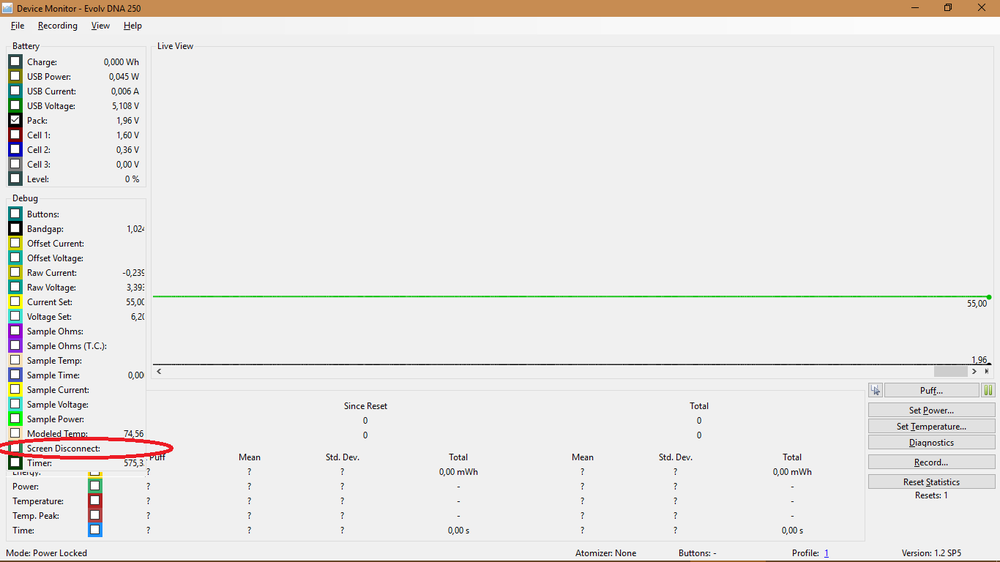The image size is (1000, 562).
Task: Open the File menu
Action: tap(17, 26)
